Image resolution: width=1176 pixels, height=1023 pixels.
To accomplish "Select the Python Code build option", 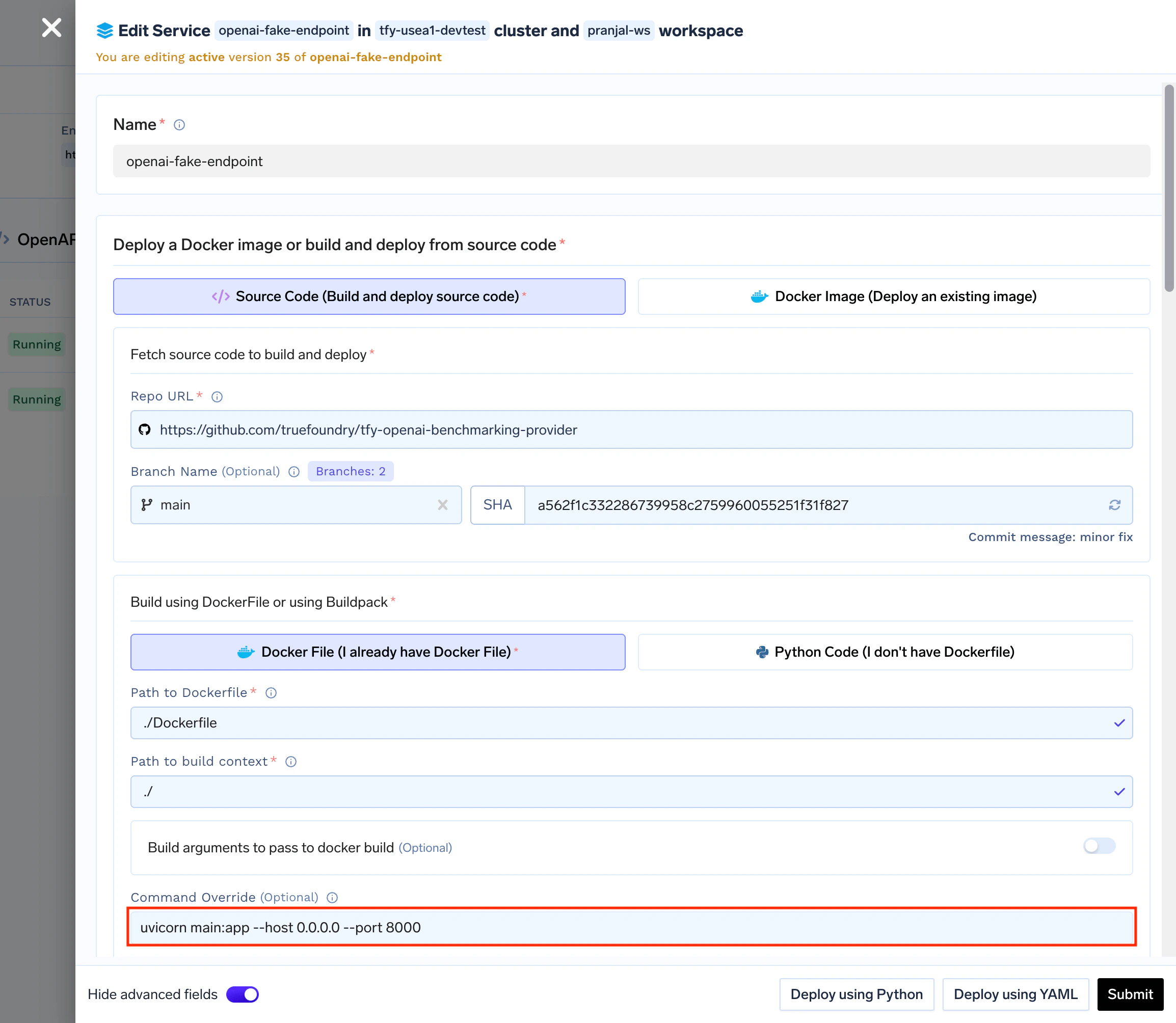I will coord(885,652).
